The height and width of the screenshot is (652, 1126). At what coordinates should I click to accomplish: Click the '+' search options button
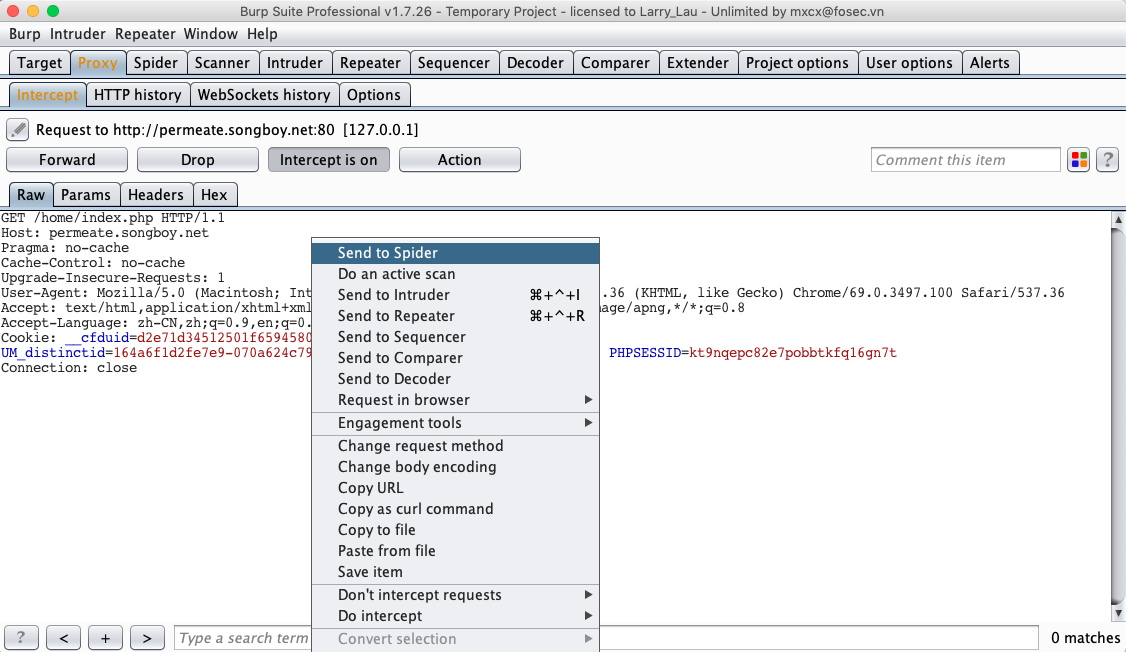coord(105,638)
